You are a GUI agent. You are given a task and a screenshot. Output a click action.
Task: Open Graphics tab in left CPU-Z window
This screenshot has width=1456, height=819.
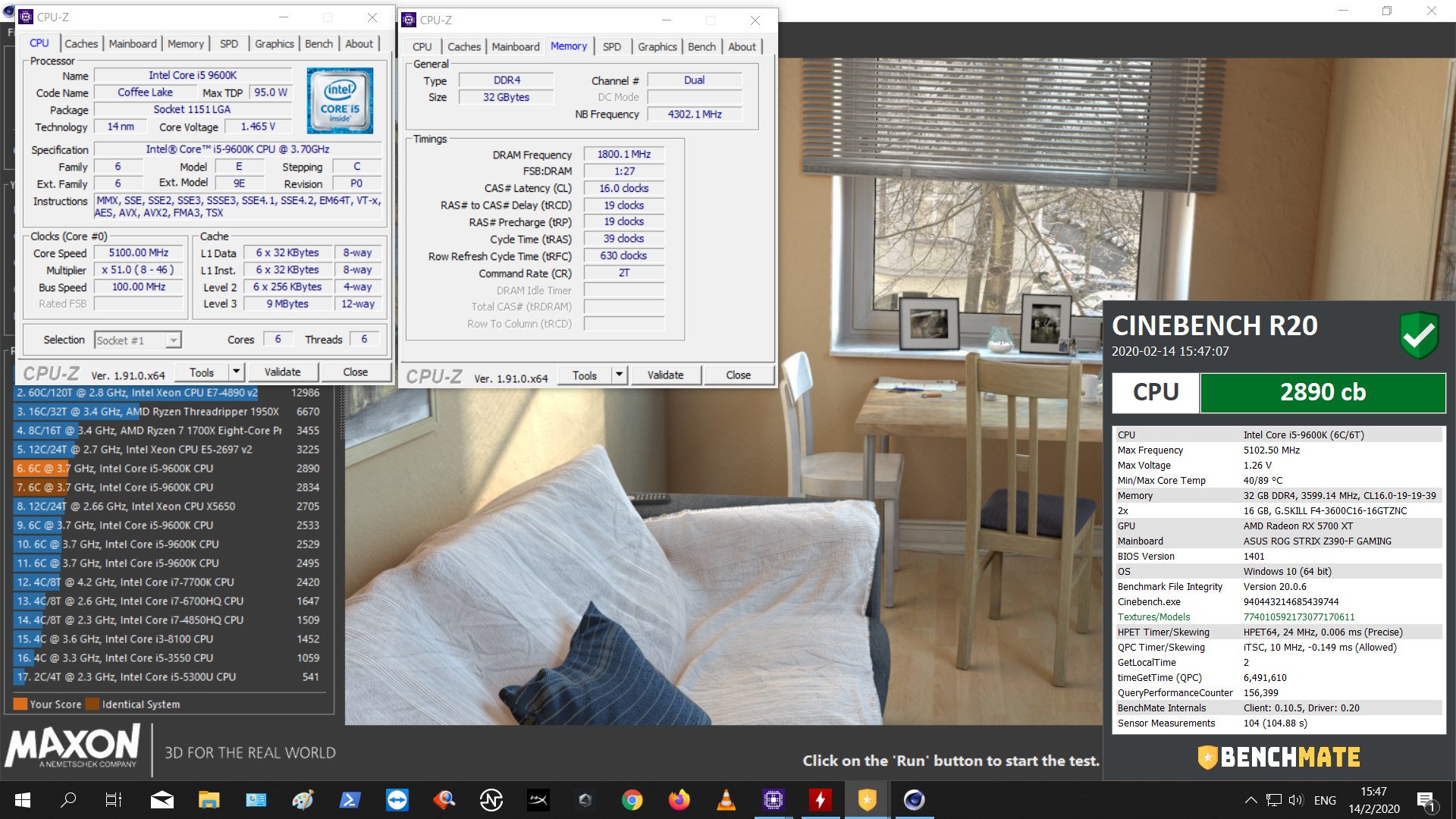coord(275,43)
